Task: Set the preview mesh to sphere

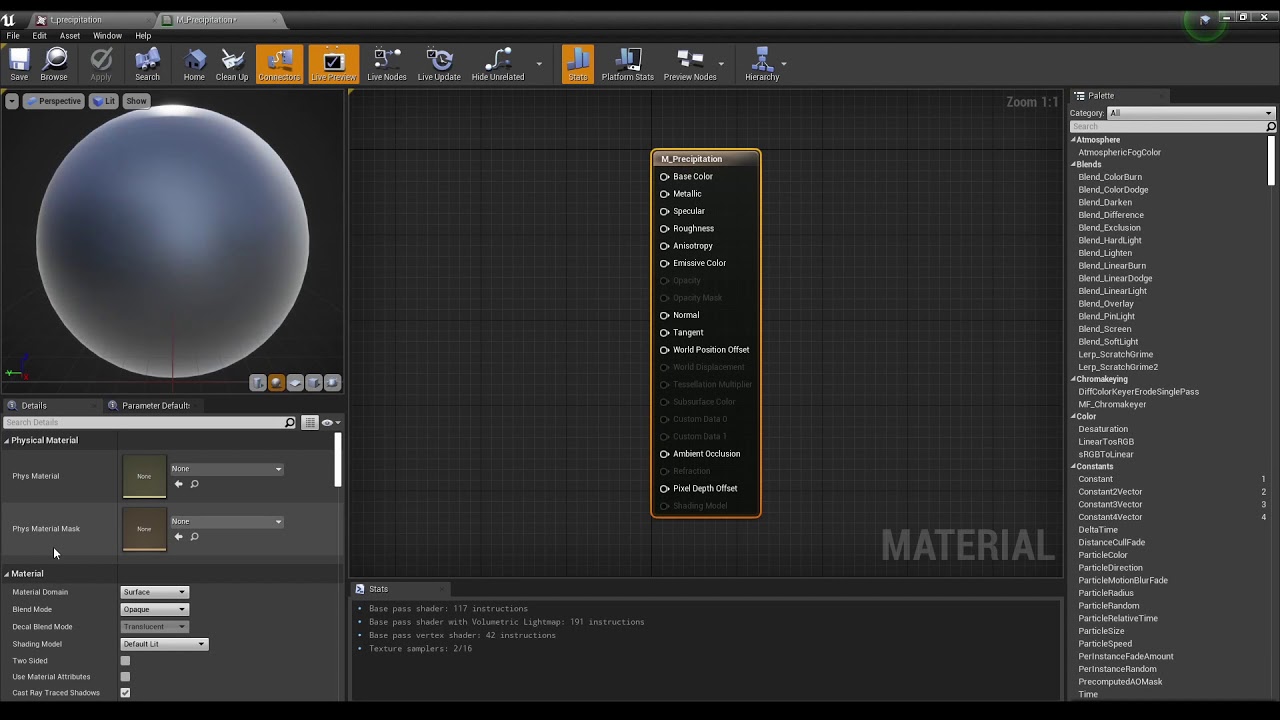Action: (277, 383)
